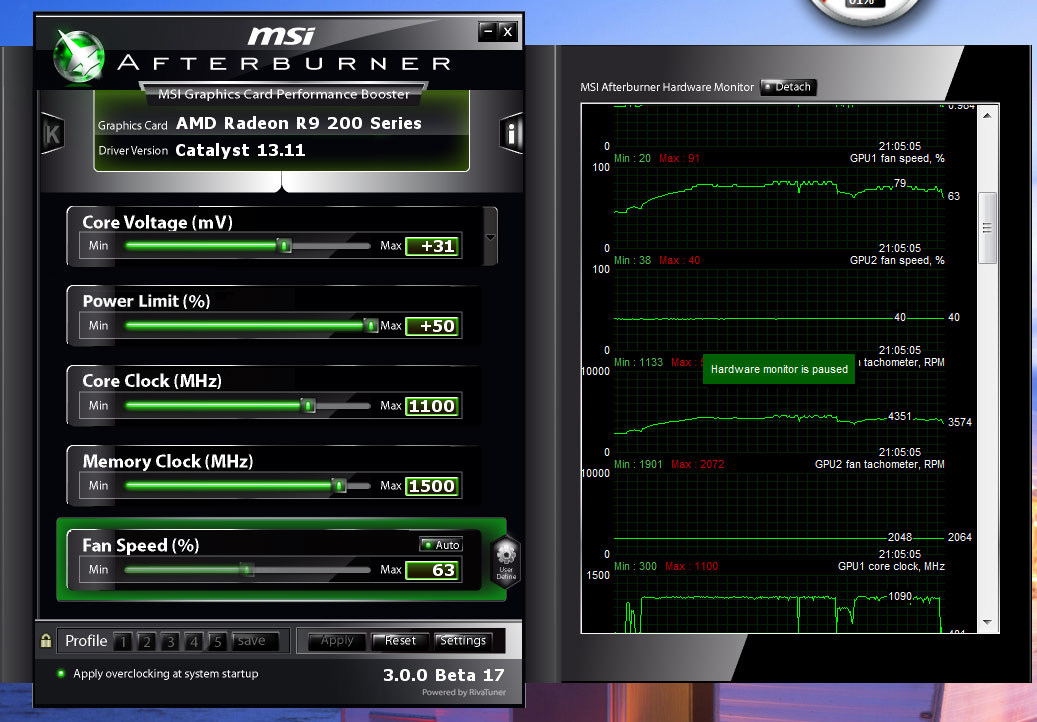Select profile slot 4
This screenshot has width=1037, height=722.
pyautogui.click(x=194, y=641)
